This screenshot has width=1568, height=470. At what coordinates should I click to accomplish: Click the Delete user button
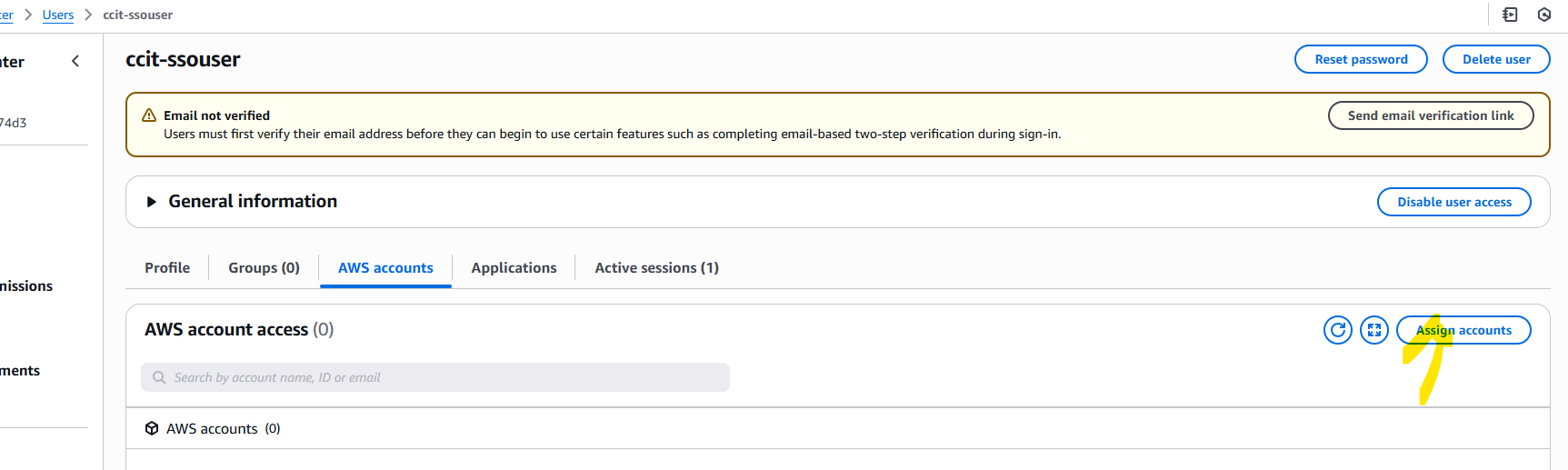pyautogui.click(x=1495, y=59)
